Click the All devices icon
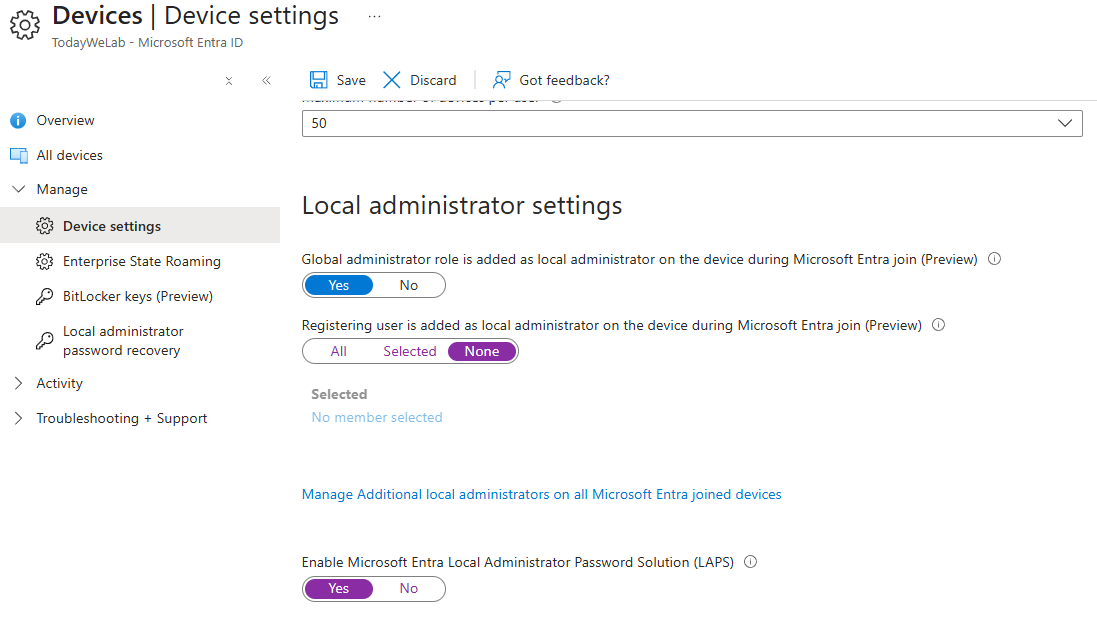This screenshot has height=618, width=1097. tap(18, 156)
